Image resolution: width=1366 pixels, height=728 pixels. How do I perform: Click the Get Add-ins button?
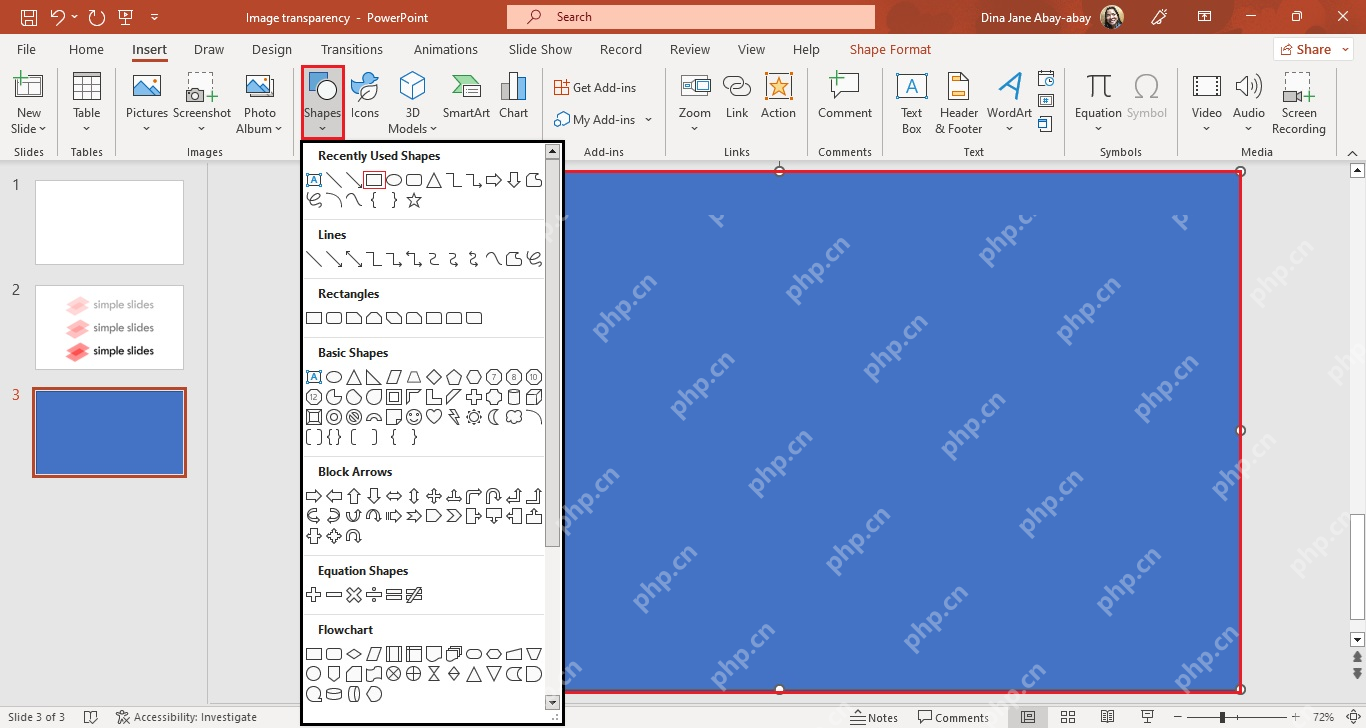[x=595, y=88]
